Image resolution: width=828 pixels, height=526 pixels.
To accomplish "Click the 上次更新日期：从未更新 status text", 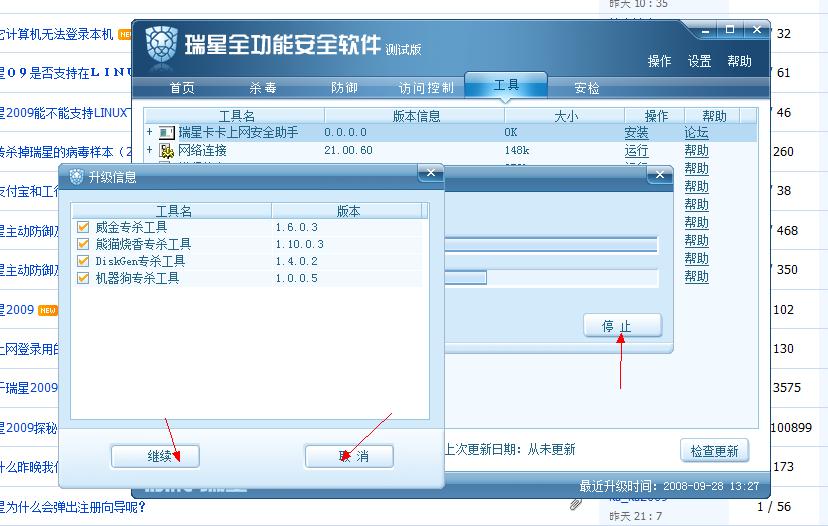I will (510, 449).
